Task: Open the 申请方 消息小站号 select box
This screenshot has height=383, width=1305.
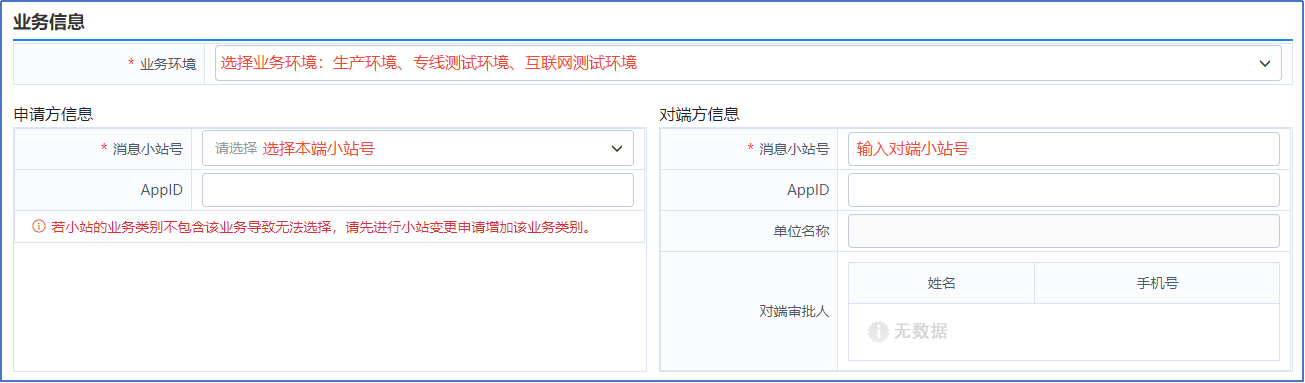Action: (418, 149)
